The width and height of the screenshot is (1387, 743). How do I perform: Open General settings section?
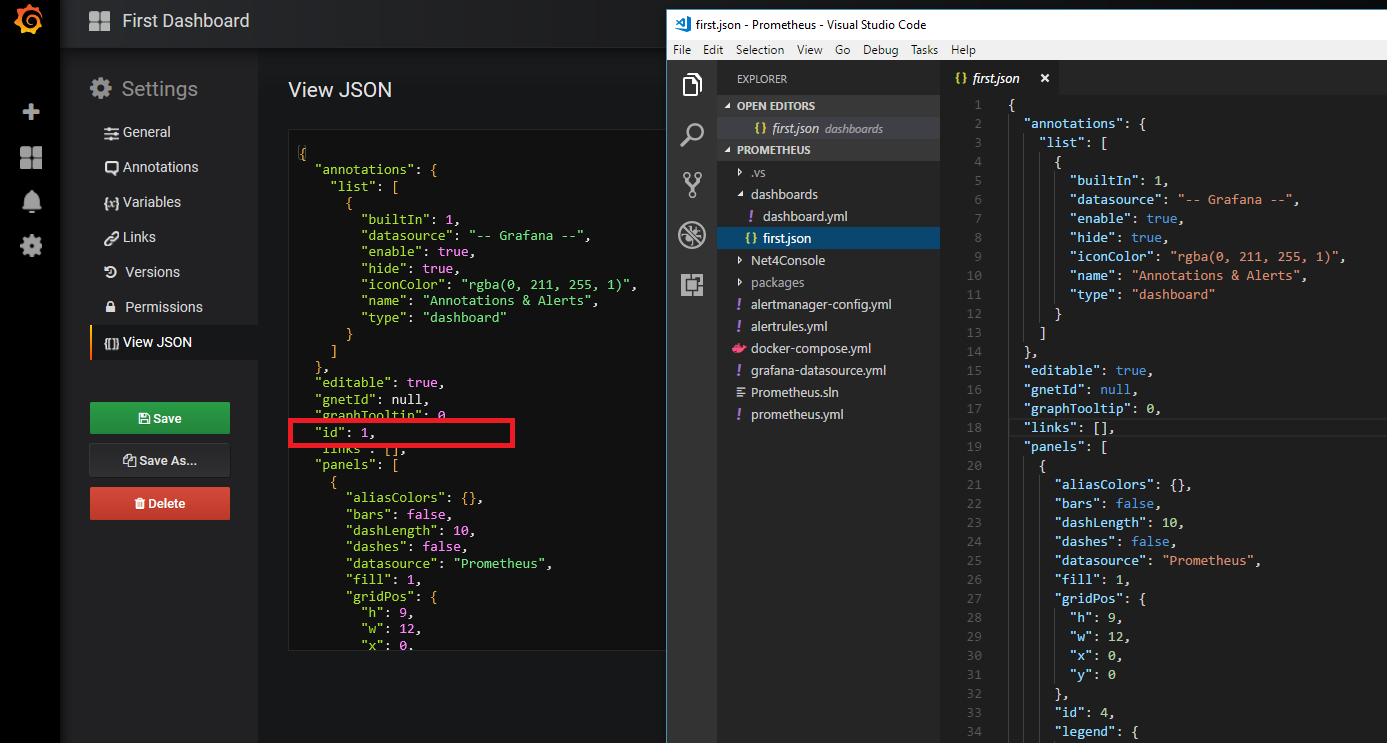coord(137,132)
